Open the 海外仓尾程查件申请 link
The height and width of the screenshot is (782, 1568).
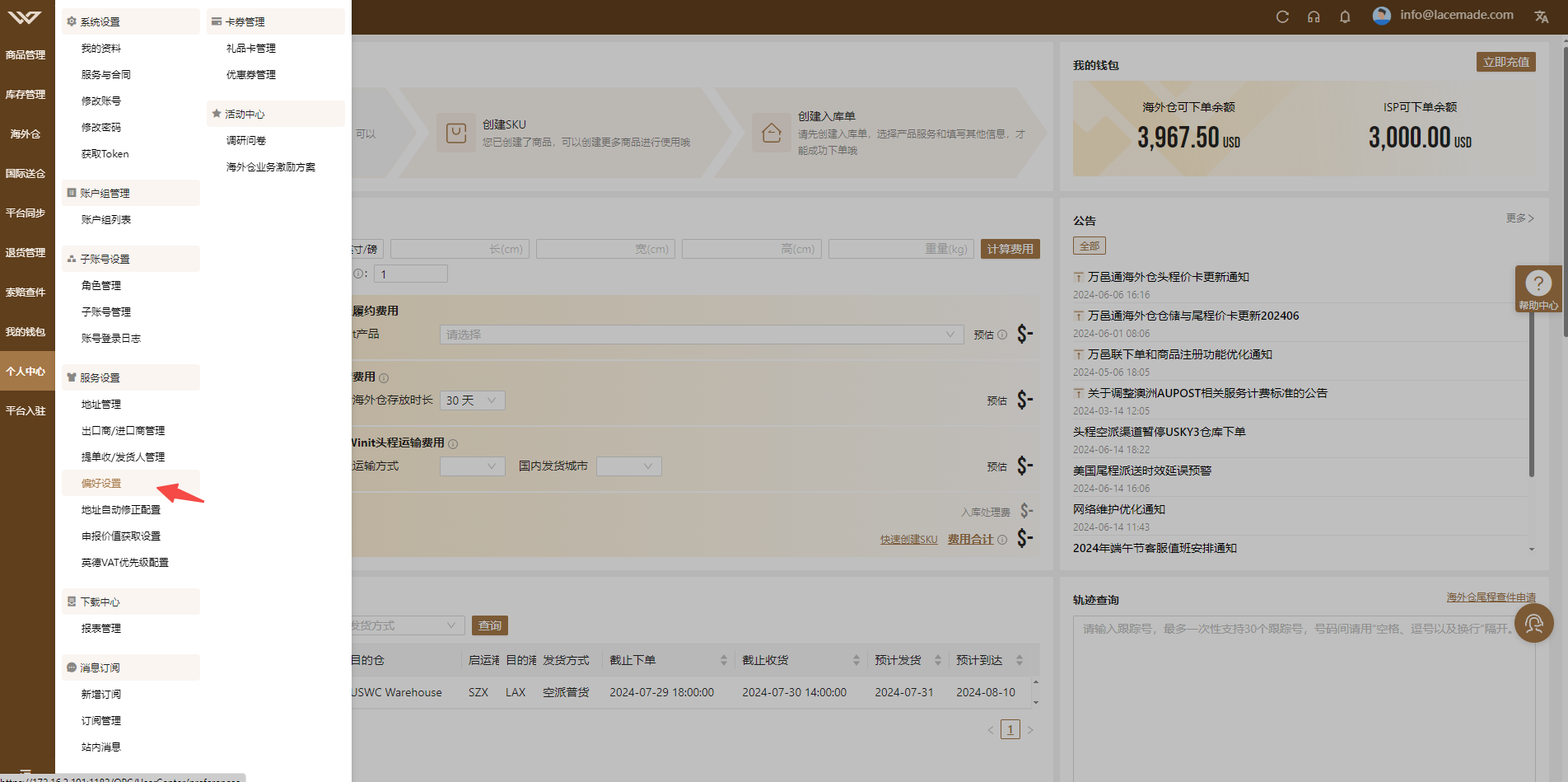(1491, 597)
